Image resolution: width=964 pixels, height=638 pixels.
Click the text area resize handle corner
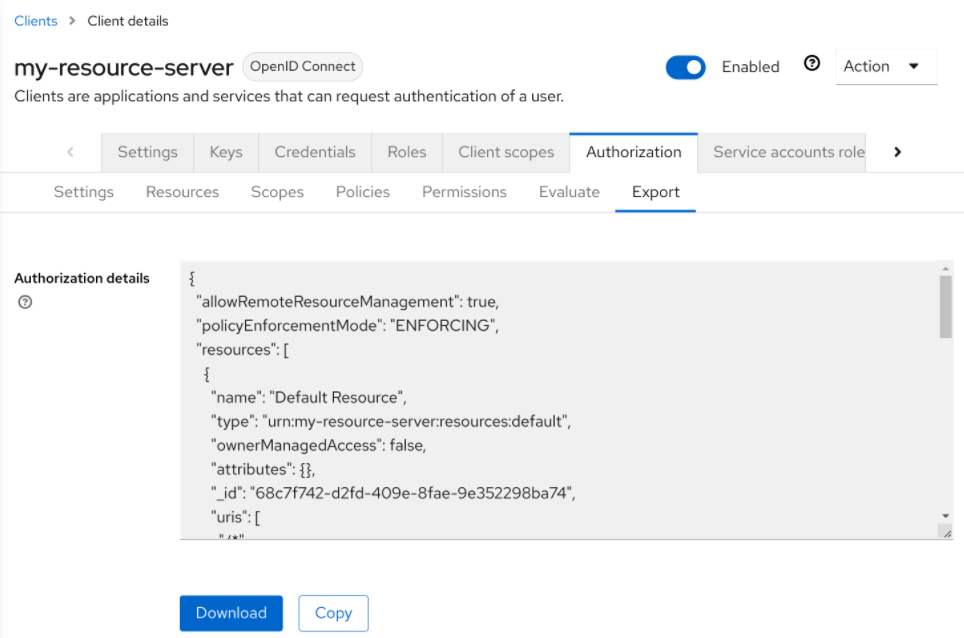click(946, 534)
